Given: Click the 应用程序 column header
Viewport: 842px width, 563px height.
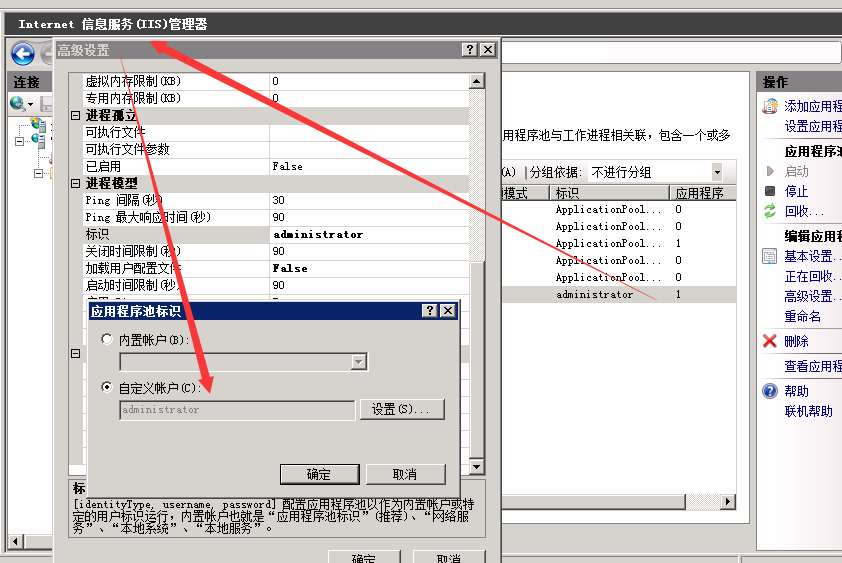Looking at the screenshot, I should [x=702, y=192].
